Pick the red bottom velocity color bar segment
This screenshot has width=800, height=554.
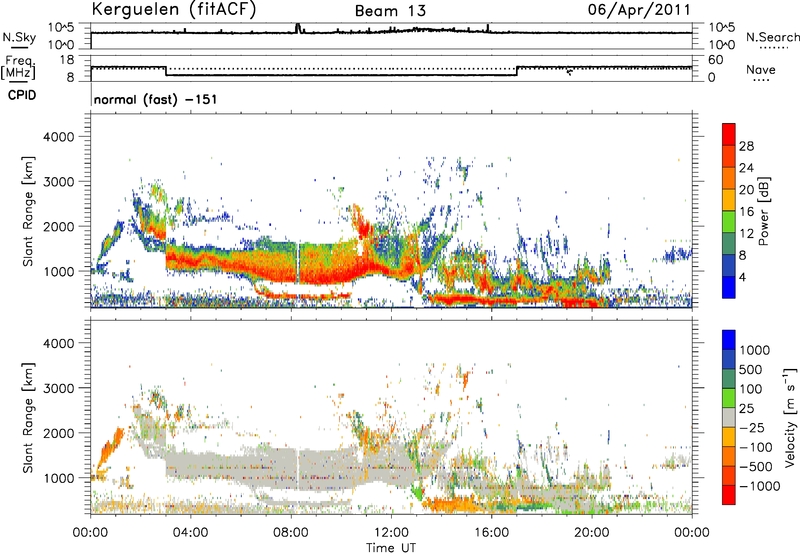coord(729,495)
